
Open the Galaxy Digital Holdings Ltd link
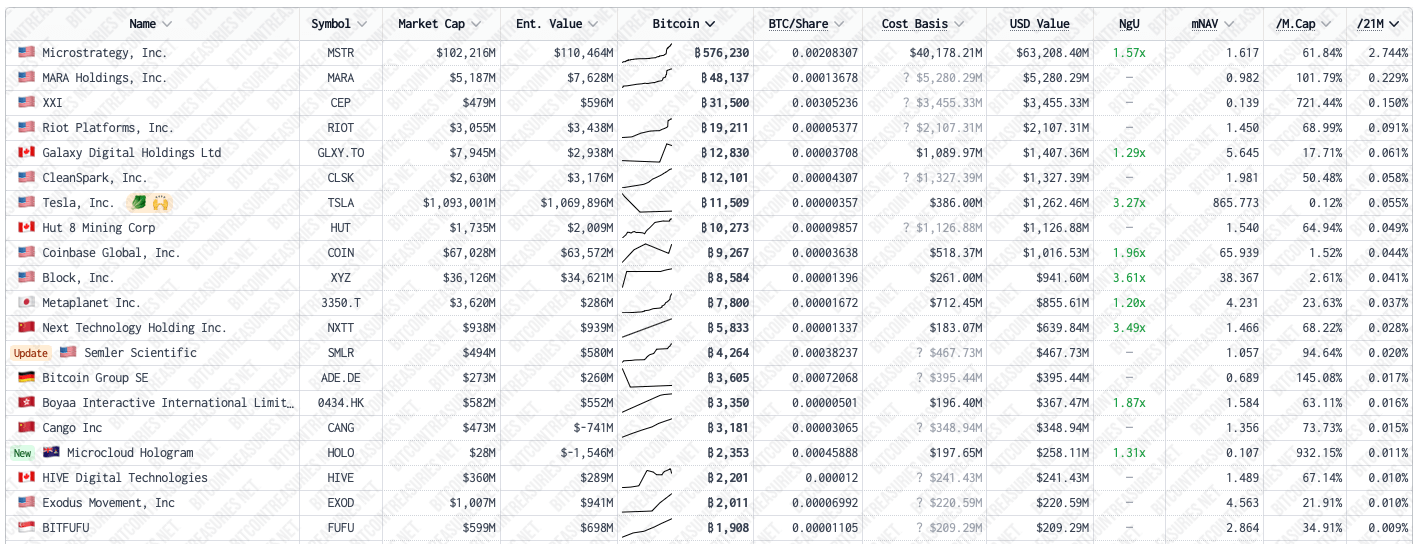pyautogui.click(x=132, y=153)
